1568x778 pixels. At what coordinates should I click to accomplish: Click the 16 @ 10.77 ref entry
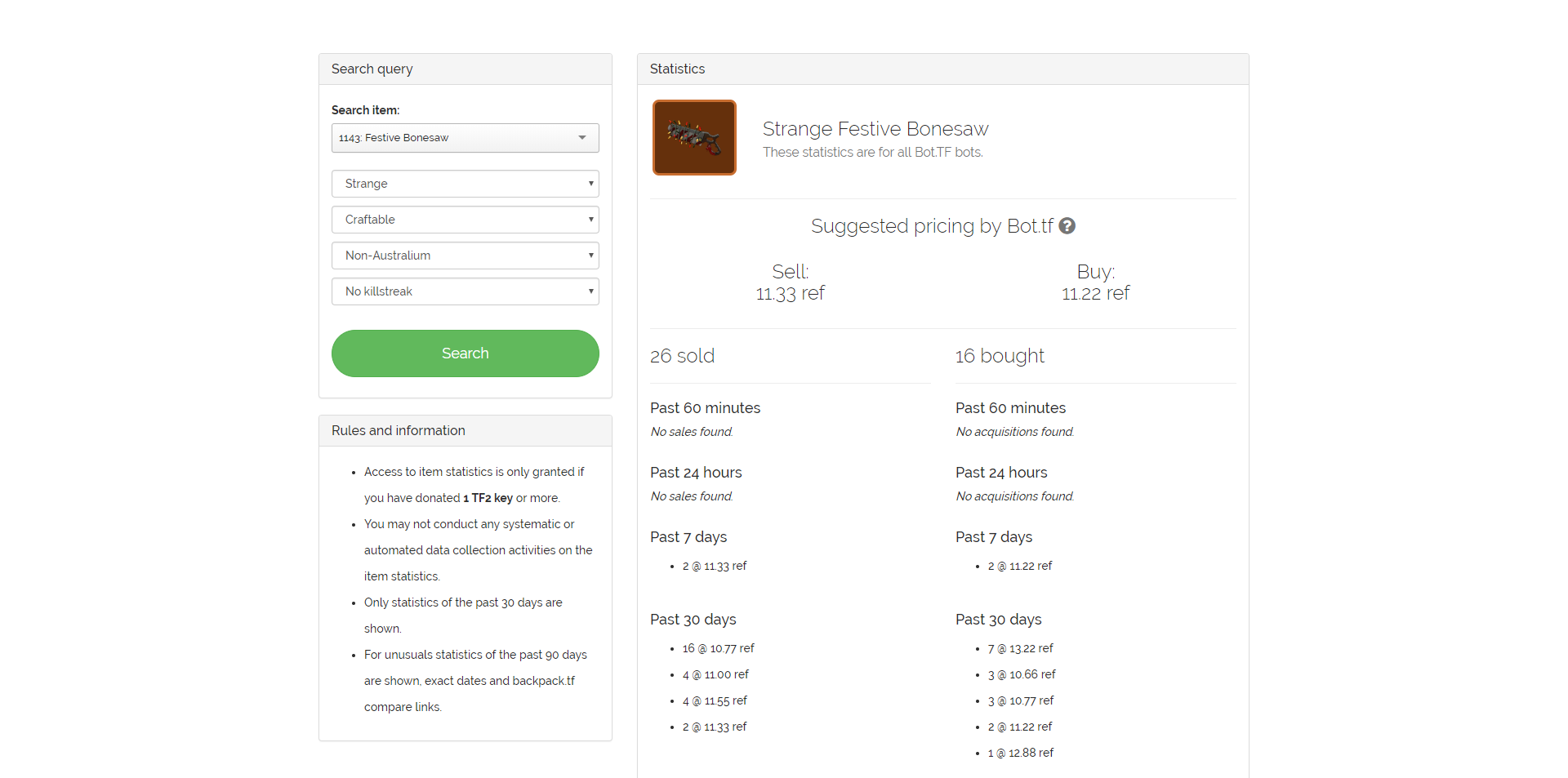tap(719, 648)
